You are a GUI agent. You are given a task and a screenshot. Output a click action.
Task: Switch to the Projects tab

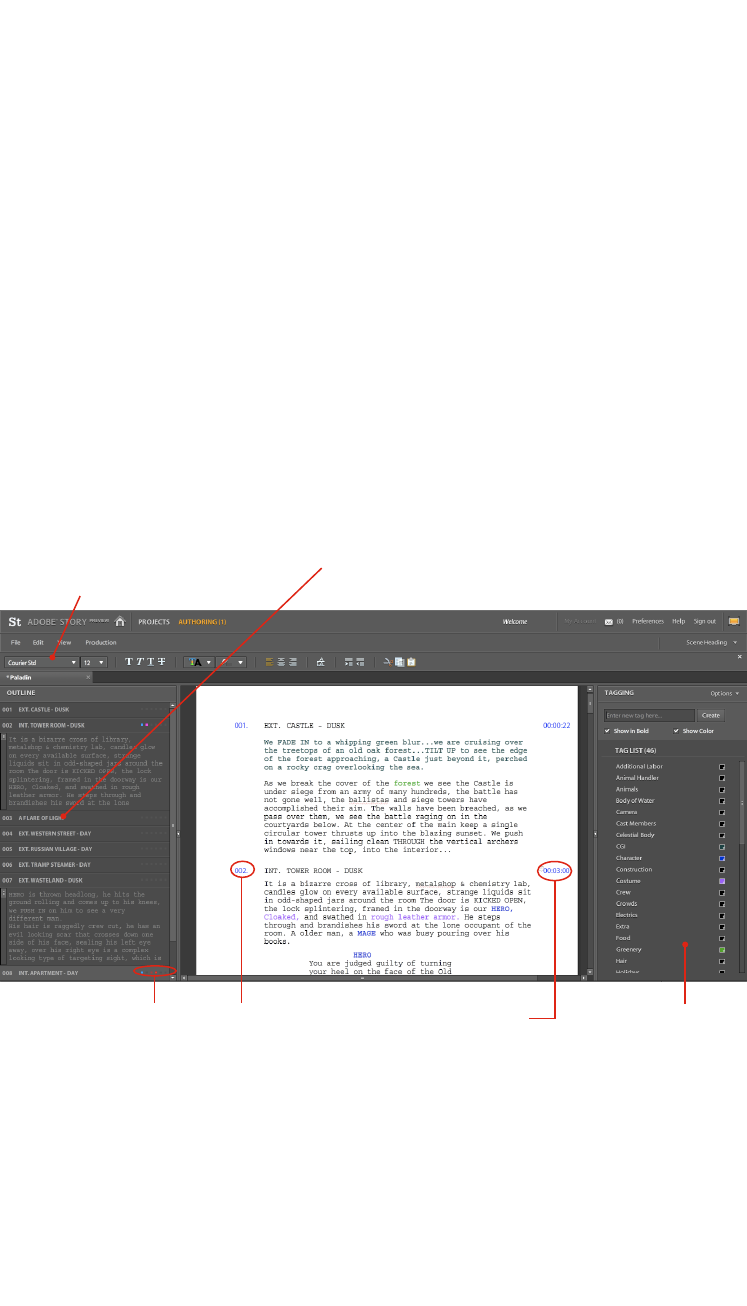click(x=154, y=621)
